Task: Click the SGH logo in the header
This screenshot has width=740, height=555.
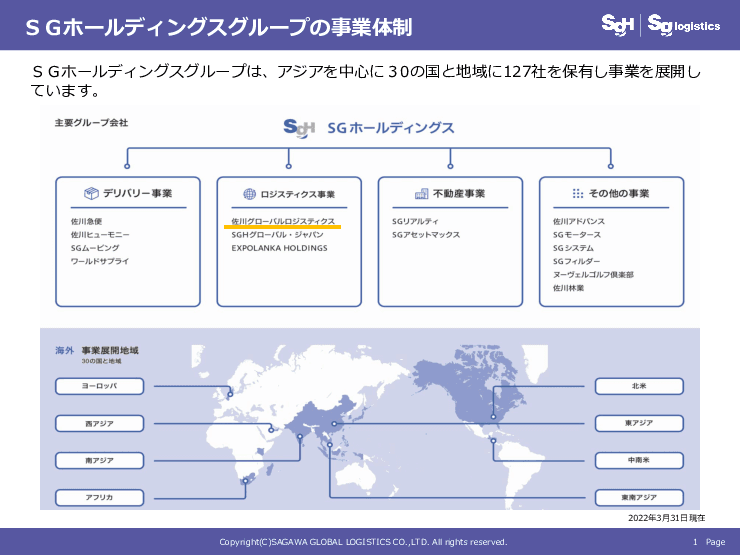Action: (617, 25)
